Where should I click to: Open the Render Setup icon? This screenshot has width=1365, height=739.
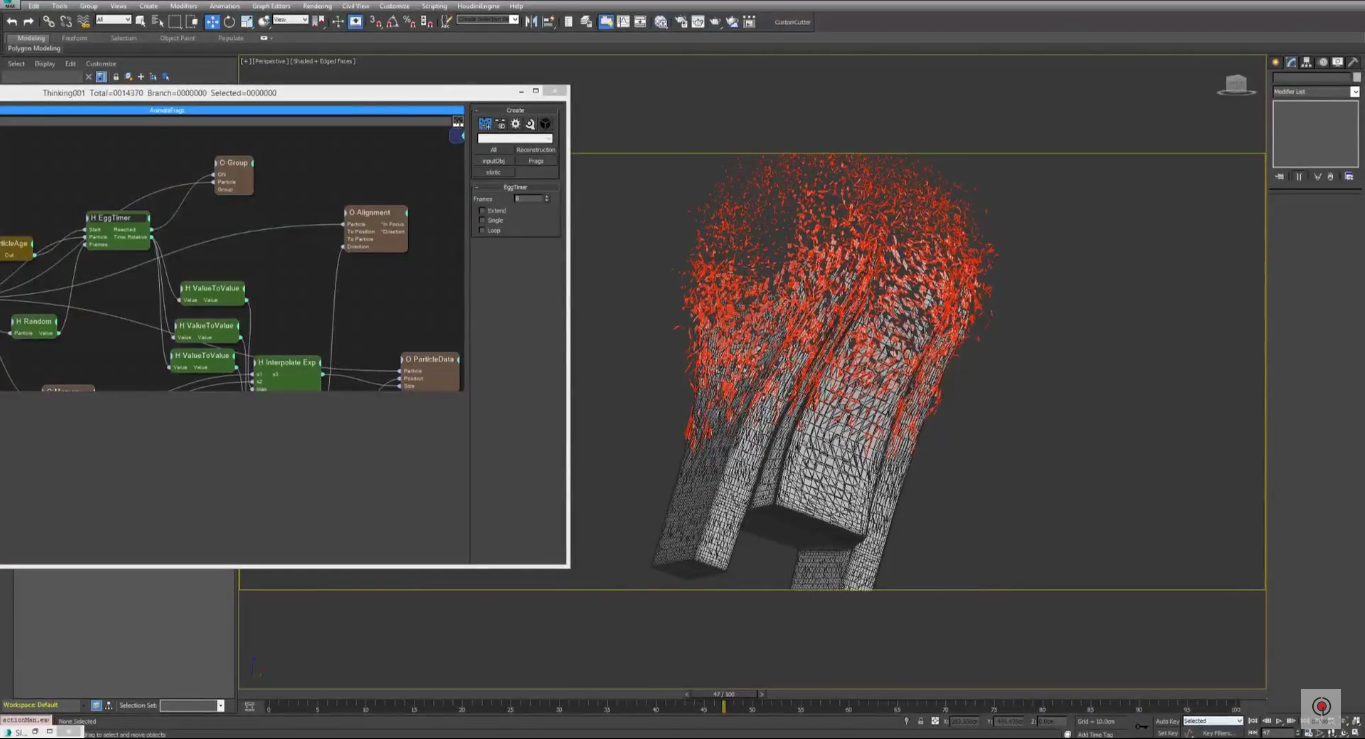(682, 21)
